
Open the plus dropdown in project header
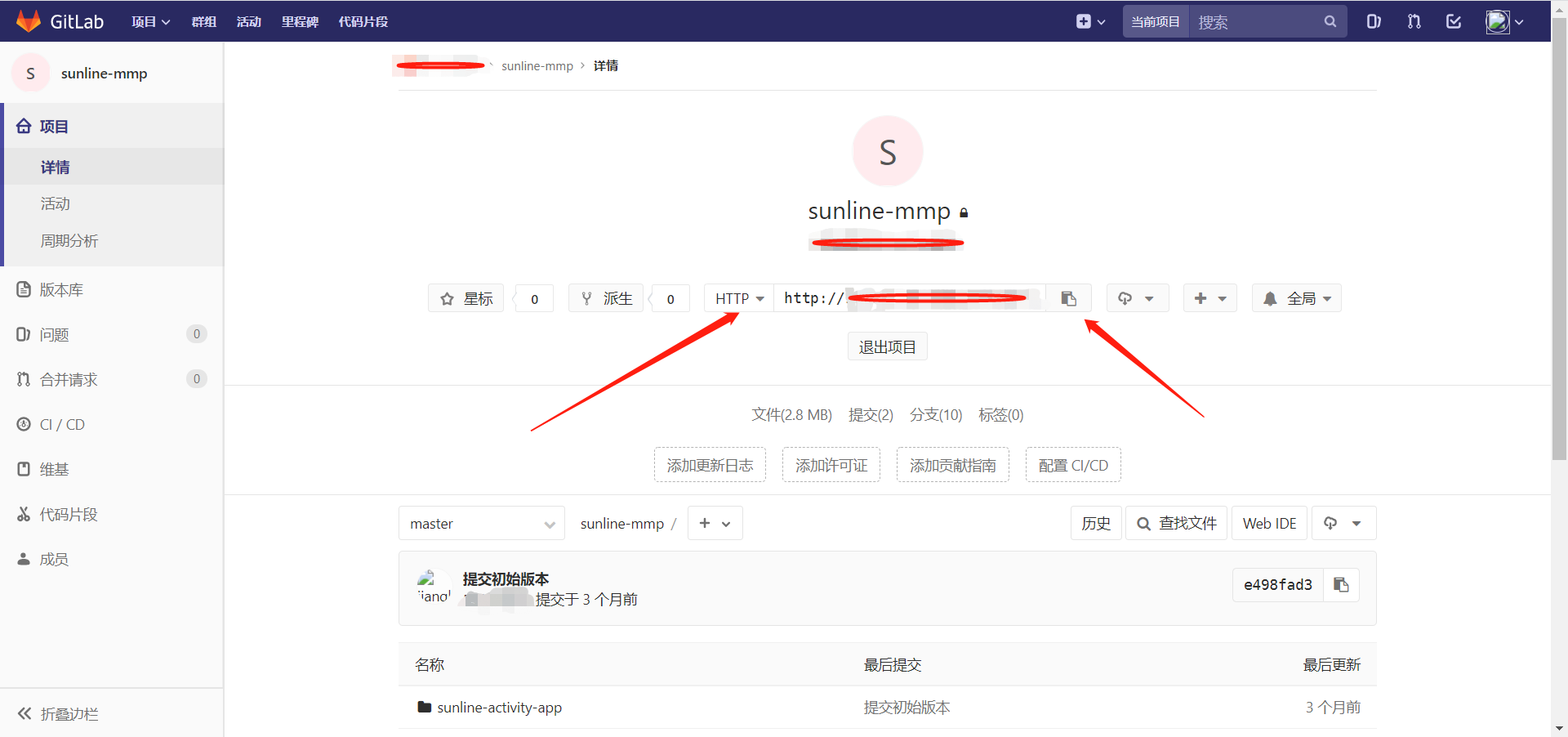pos(1210,299)
